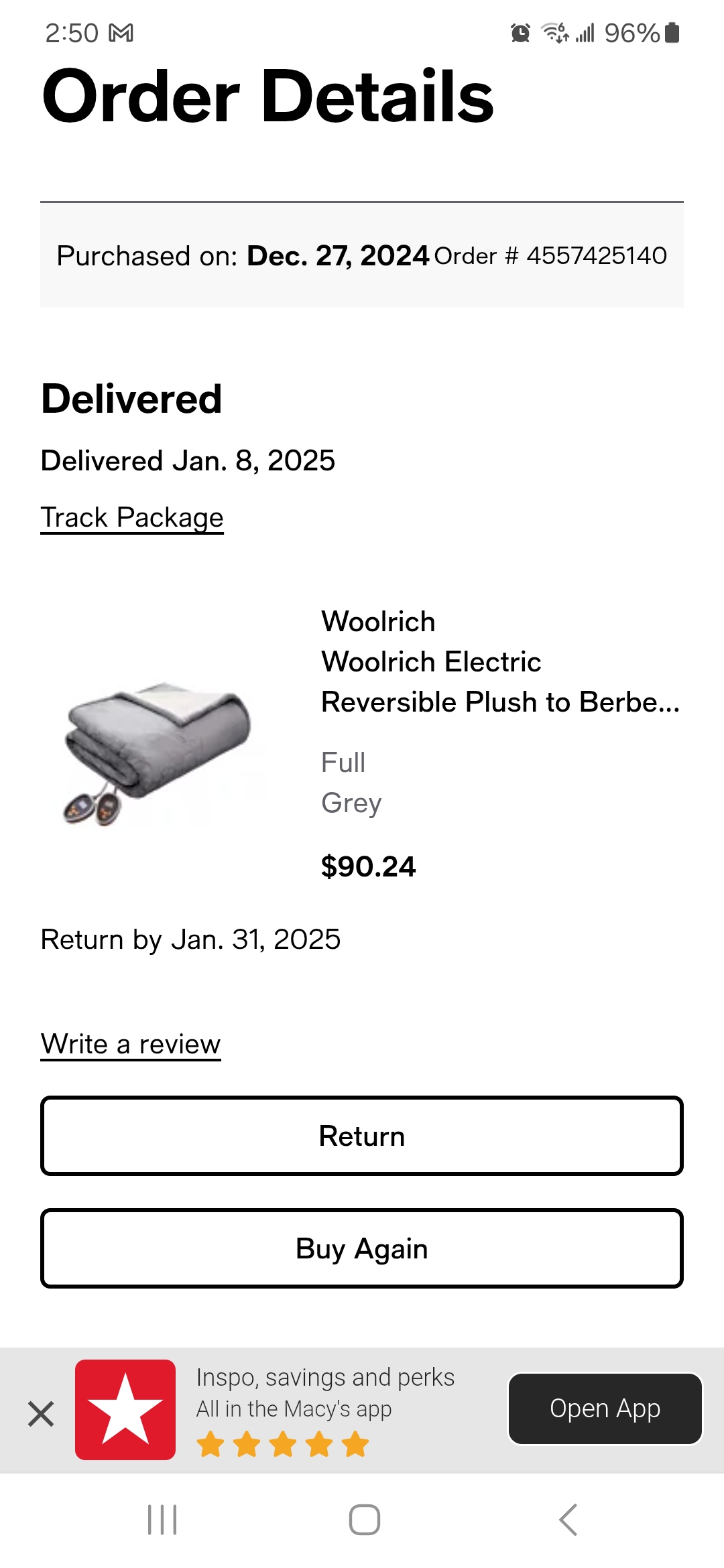724x1568 pixels.
Task: Tap the five-star rating in app banner
Action: pos(283,1444)
